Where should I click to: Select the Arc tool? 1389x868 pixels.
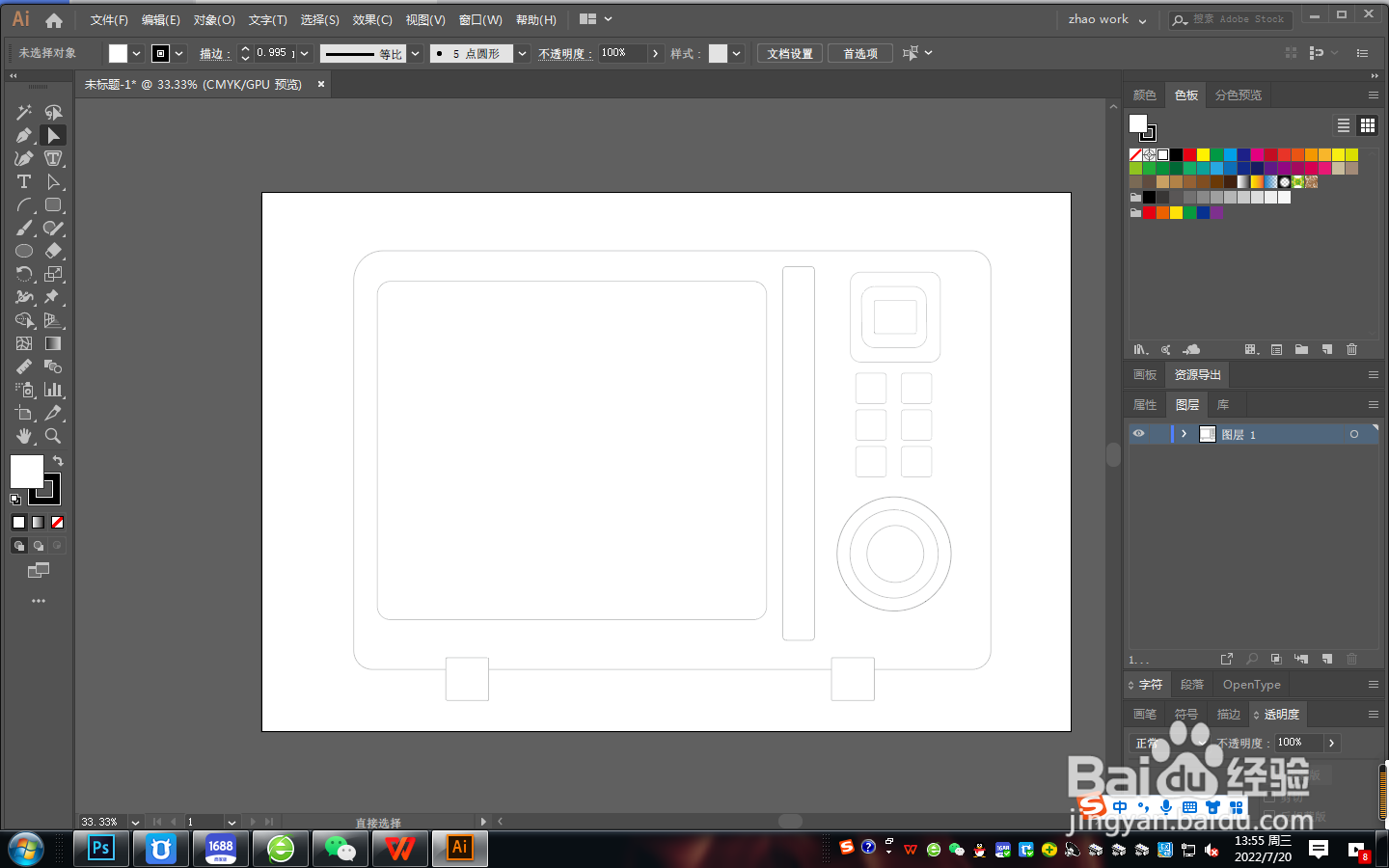[x=24, y=205]
